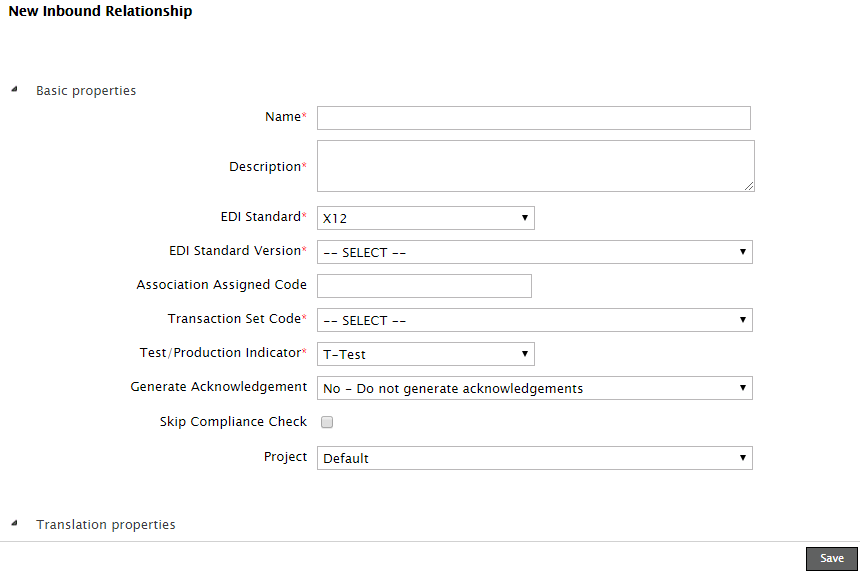
Task: Collapse the Basic properties section triangle
Action: point(14,89)
